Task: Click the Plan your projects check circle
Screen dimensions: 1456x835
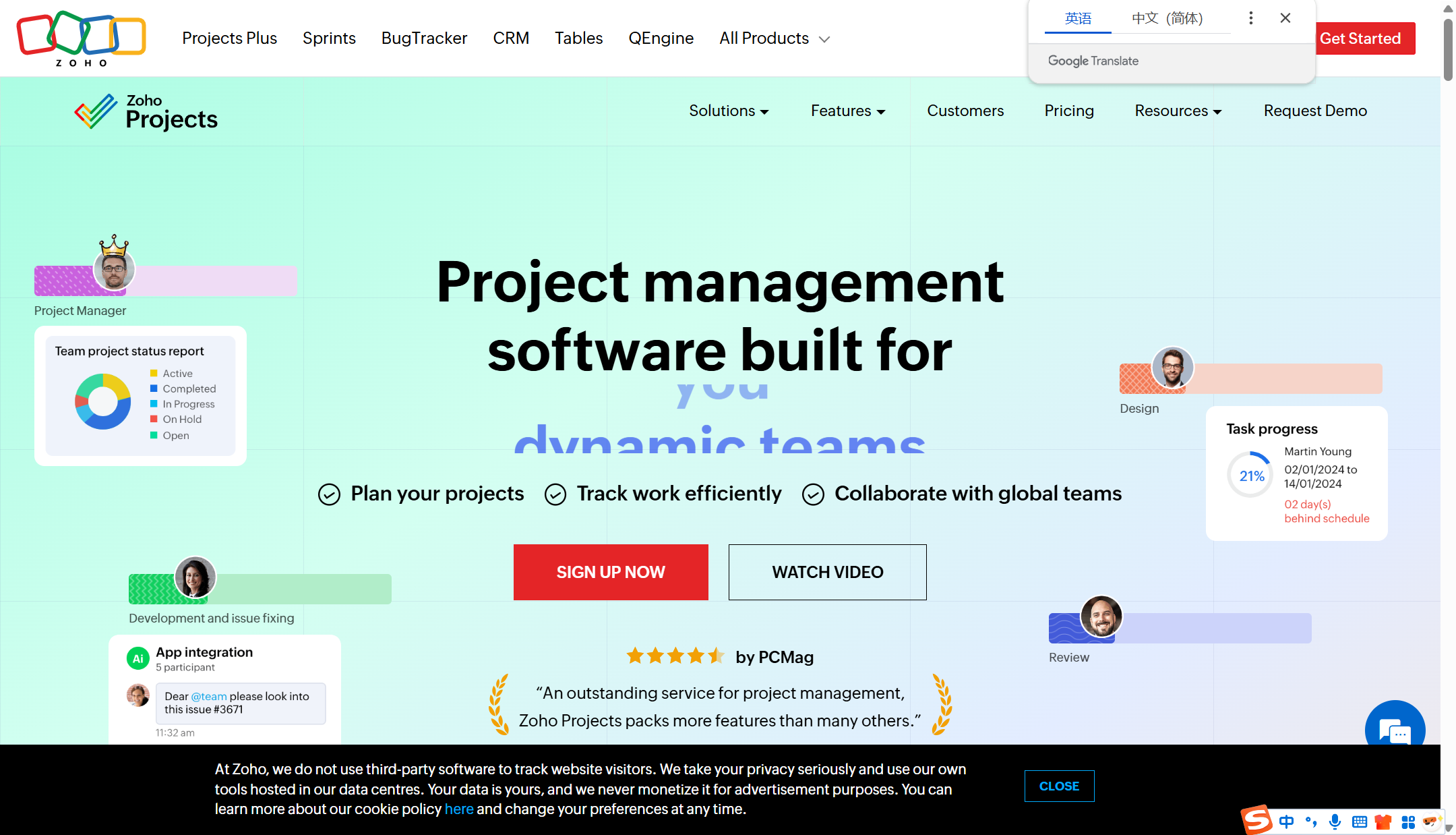Action: pos(329,494)
